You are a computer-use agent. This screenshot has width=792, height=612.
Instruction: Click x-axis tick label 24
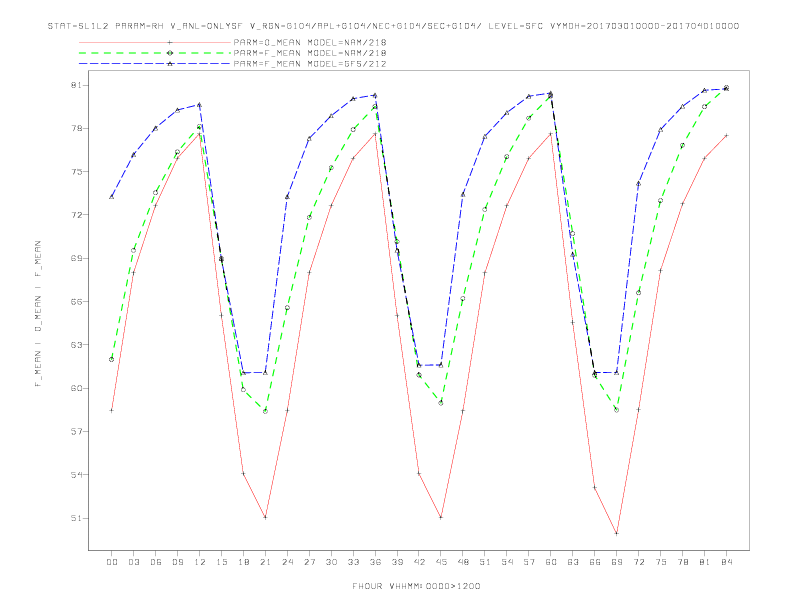pos(287,562)
